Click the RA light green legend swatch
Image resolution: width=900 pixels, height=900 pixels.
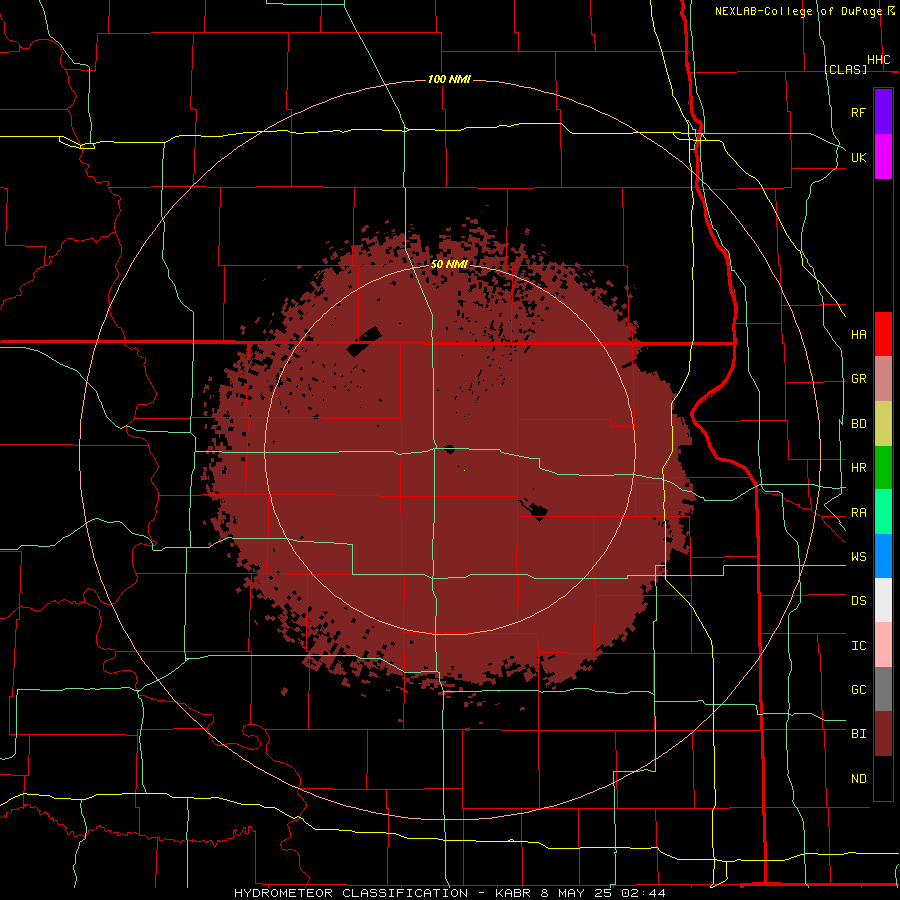(x=883, y=512)
